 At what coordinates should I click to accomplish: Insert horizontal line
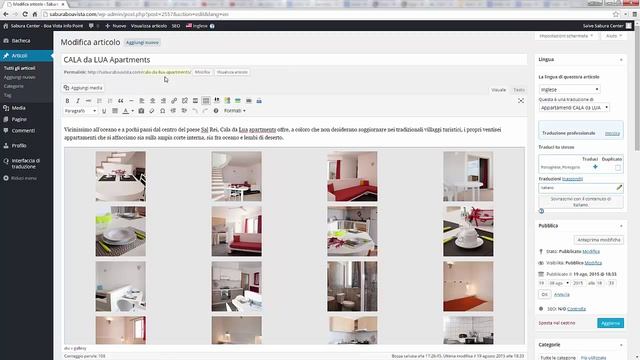click(131, 101)
